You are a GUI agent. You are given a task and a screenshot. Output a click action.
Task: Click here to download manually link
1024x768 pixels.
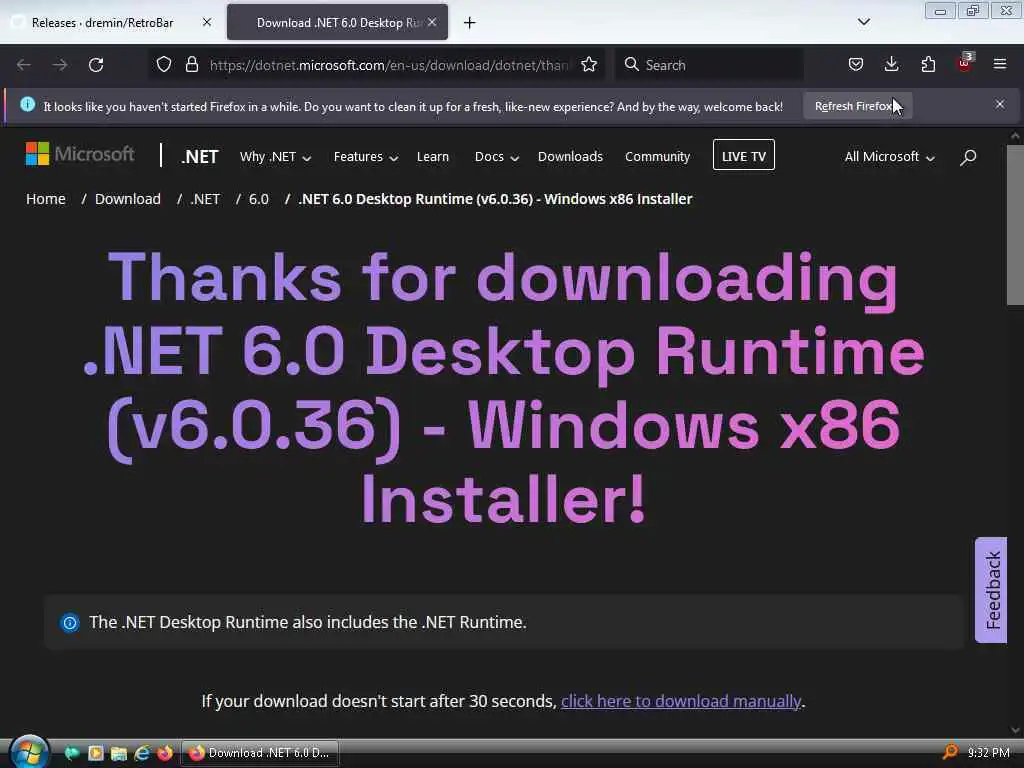click(x=680, y=701)
